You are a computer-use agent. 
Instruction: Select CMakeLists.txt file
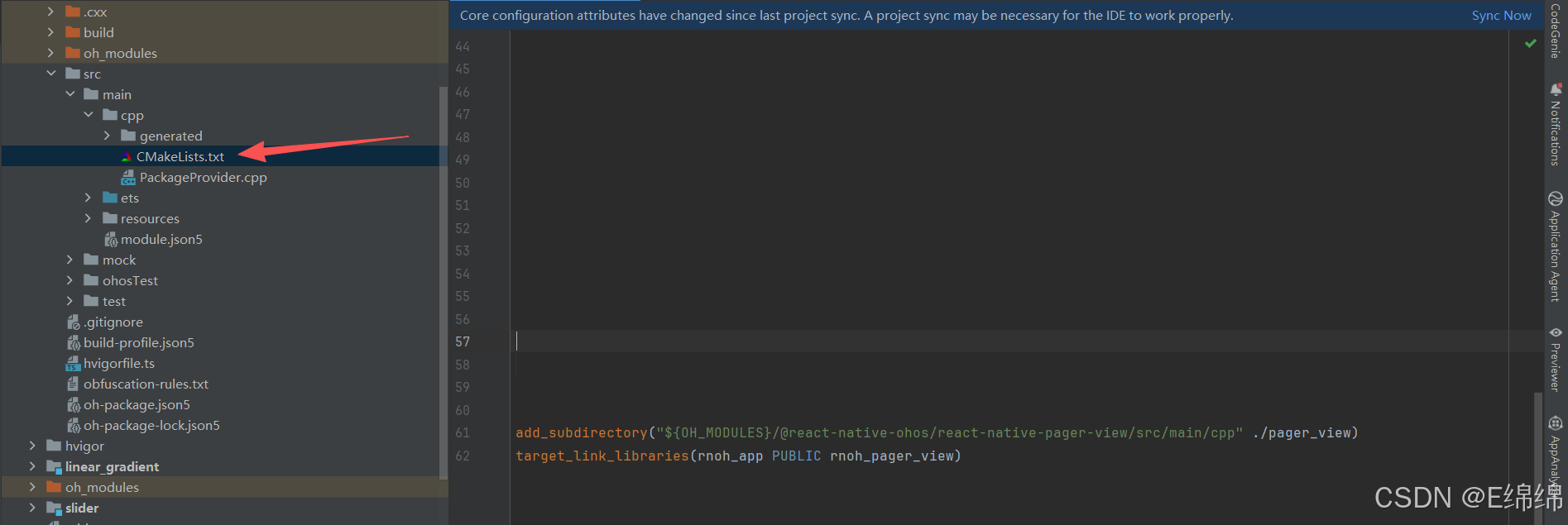pyautogui.click(x=180, y=156)
